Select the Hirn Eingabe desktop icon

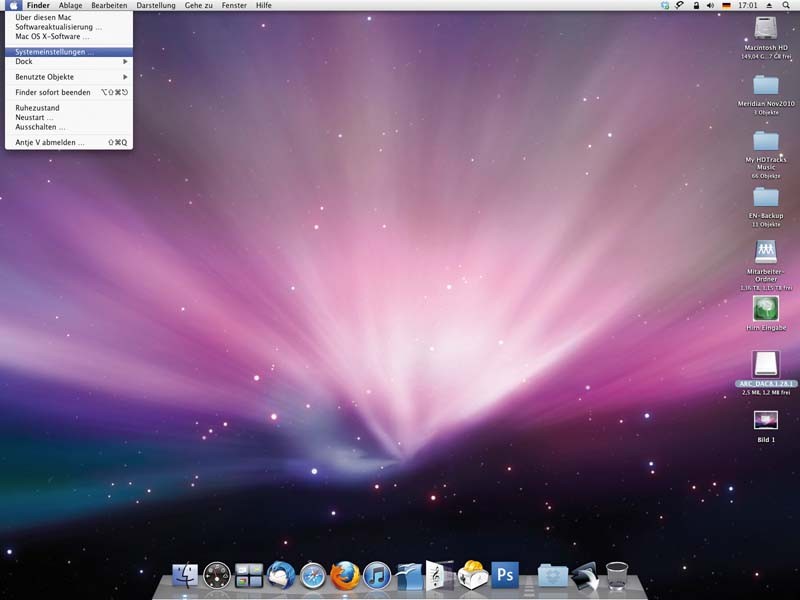[x=766, y=308]
